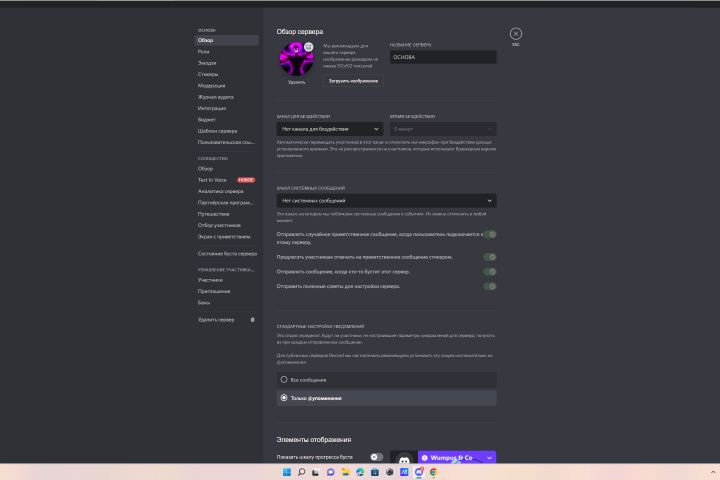Viewport: 720px width, 480px height.
Task: Open the Партнёрская програм... tab
Action: coord(226,203)
